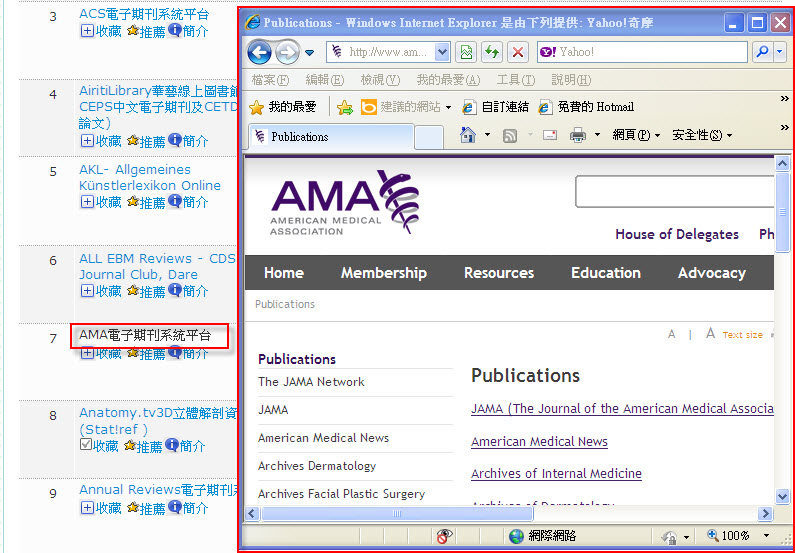Viewport: 795px width, 553px height.
Task: Refresh the page with green arrows icon
Action: point(492,52)
